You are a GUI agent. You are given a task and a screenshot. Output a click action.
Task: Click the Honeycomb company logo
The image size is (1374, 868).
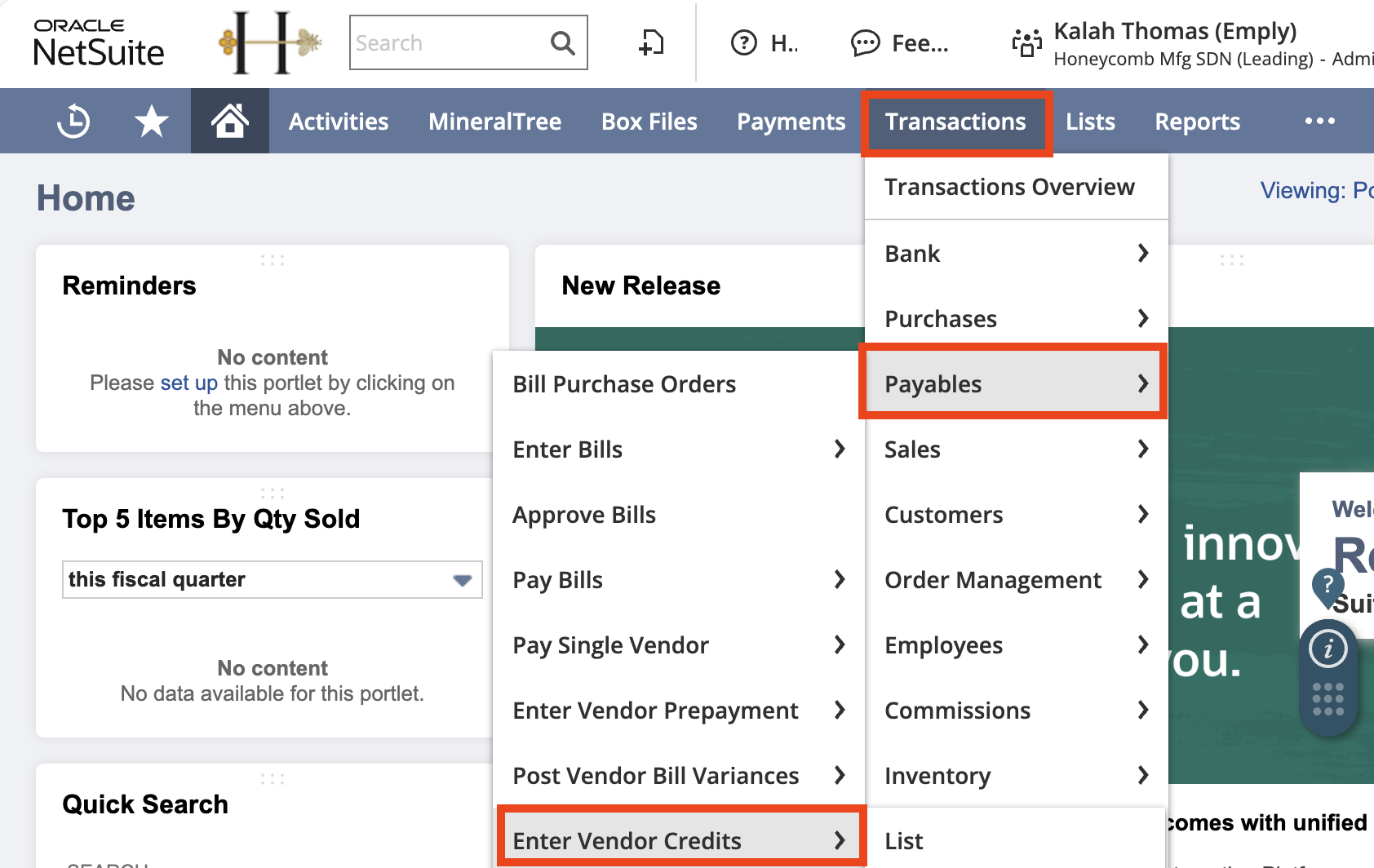pos(270,42)
